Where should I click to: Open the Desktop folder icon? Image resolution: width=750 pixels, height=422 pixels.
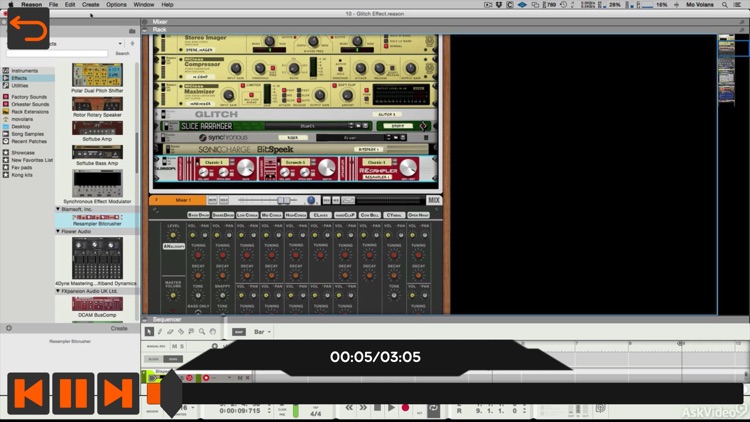tap(6, 126)
